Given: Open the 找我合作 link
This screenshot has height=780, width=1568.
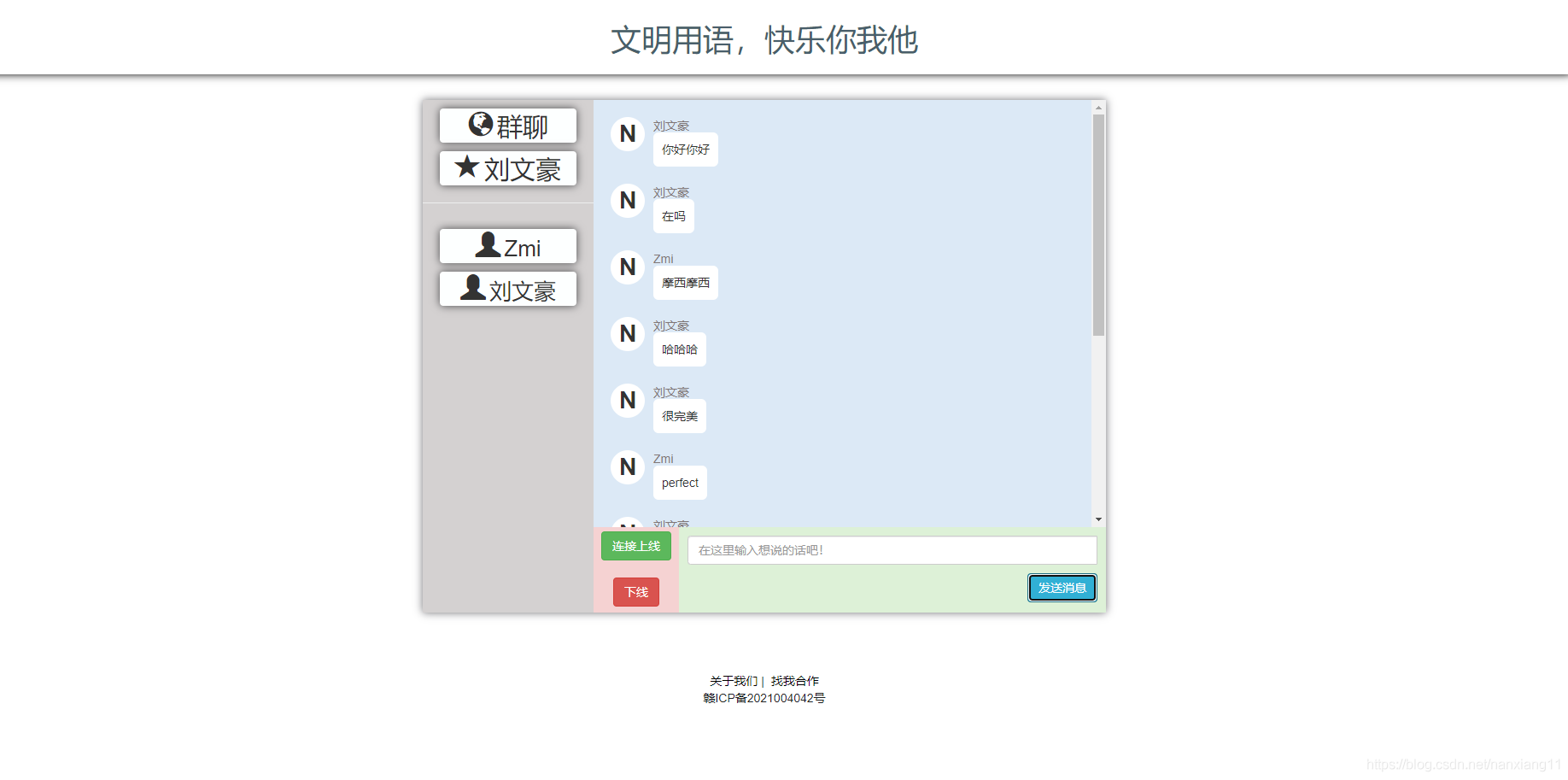Looking at the screenshot, I should coord(793,680).
